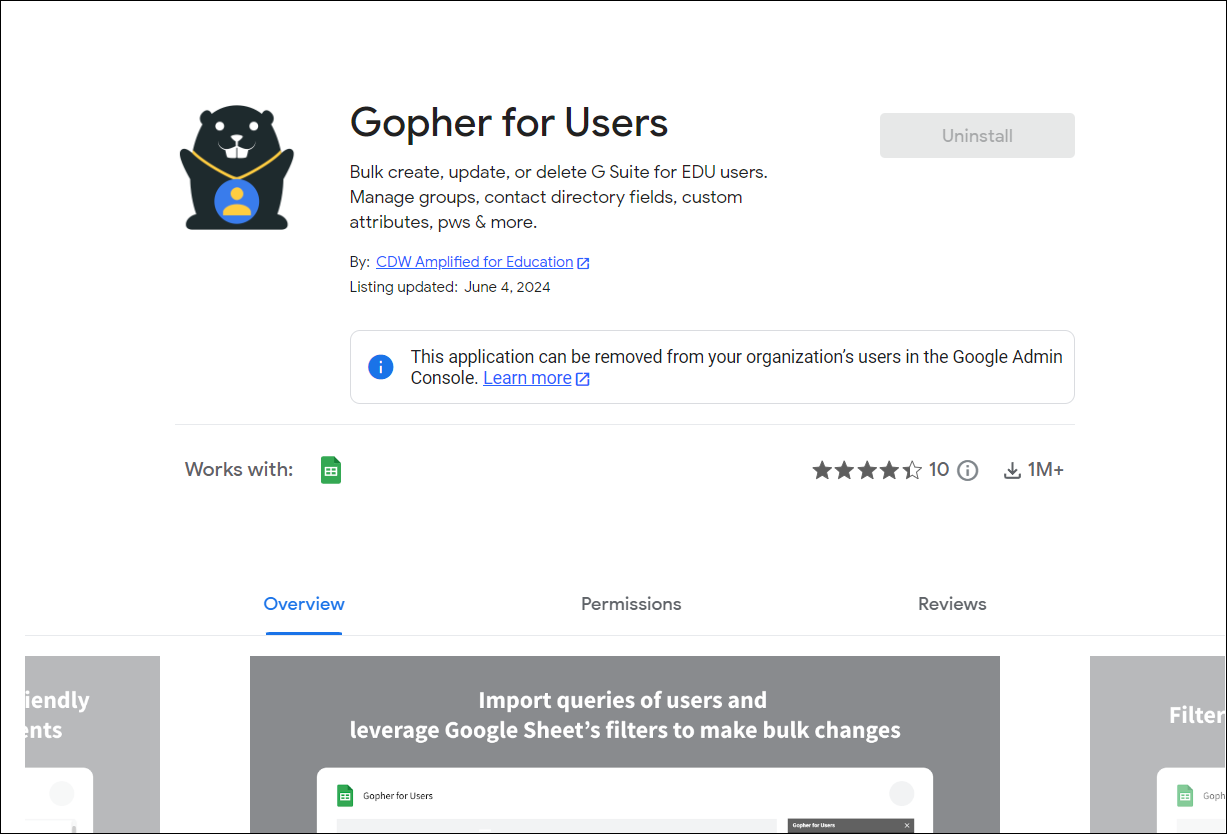1227x834 pixels.
Task: Click the rating count 10
Action: point(939,470)
